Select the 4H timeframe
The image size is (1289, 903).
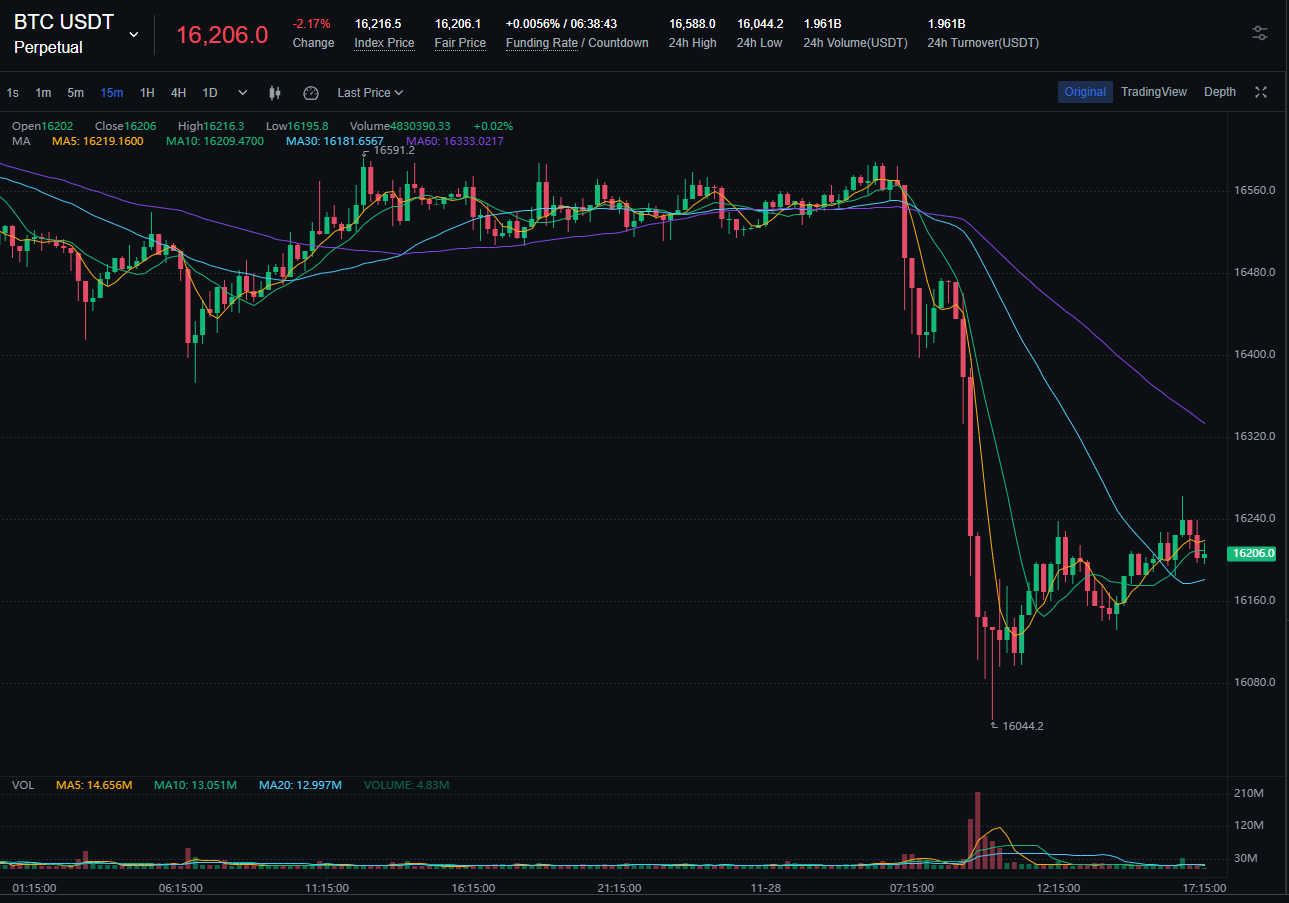178,93
